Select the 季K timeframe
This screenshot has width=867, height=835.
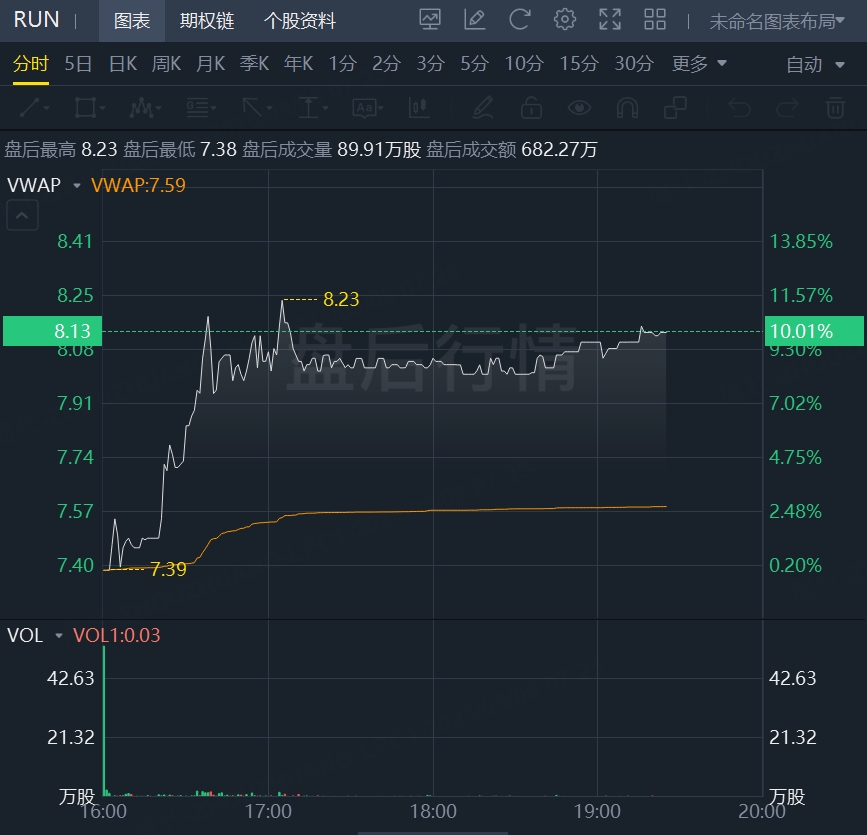tap(254, 64)
